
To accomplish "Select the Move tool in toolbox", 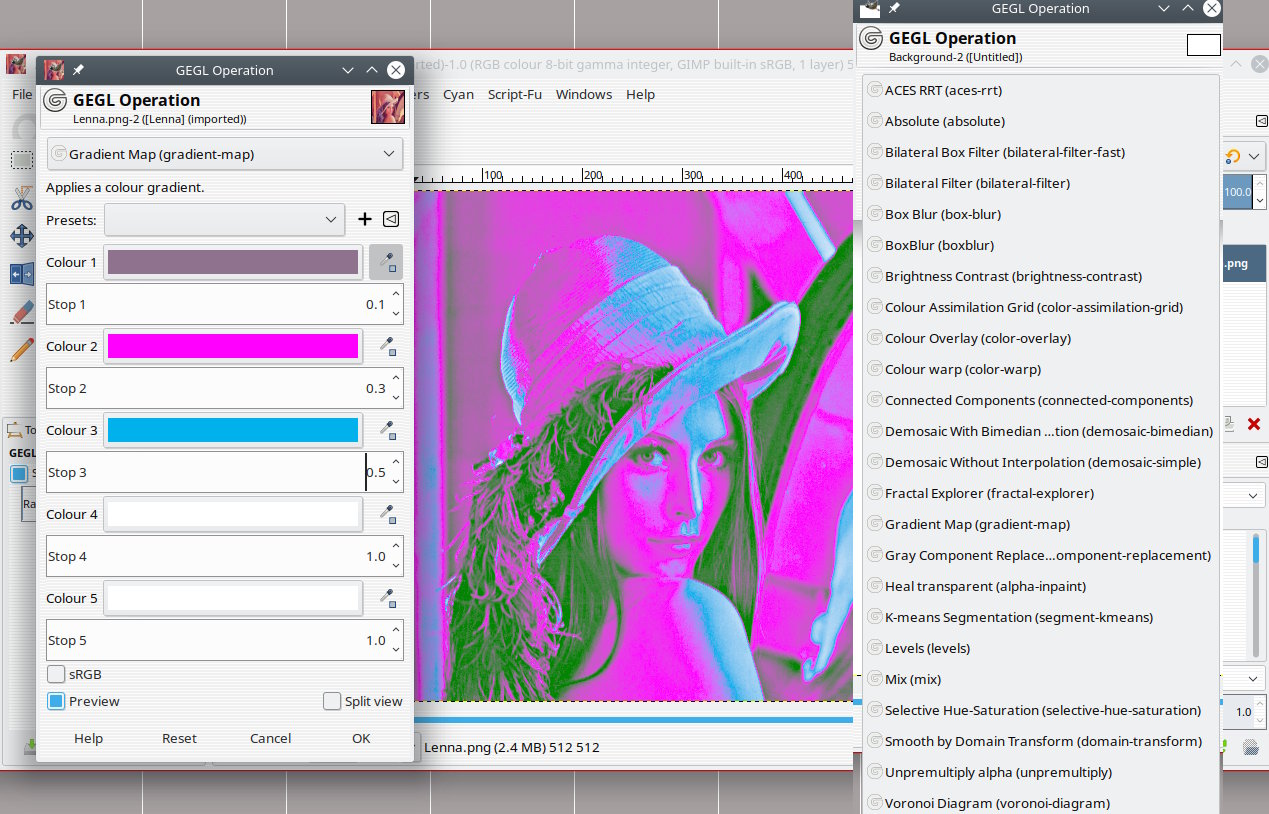I will (x=21, y=236).
